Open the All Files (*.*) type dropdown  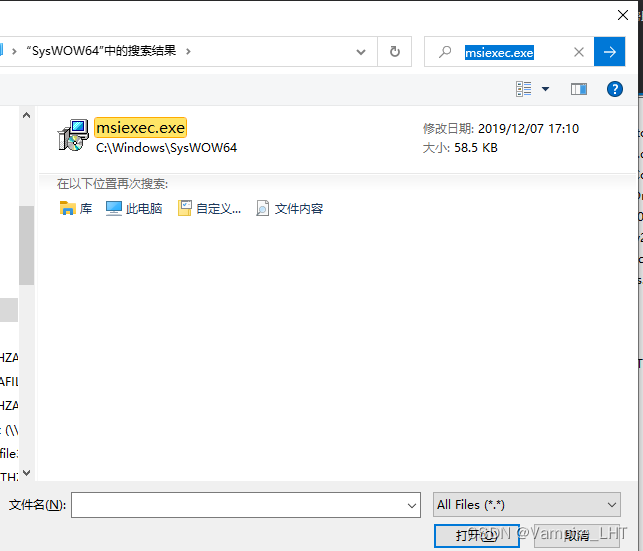click(x=527, y=505)
